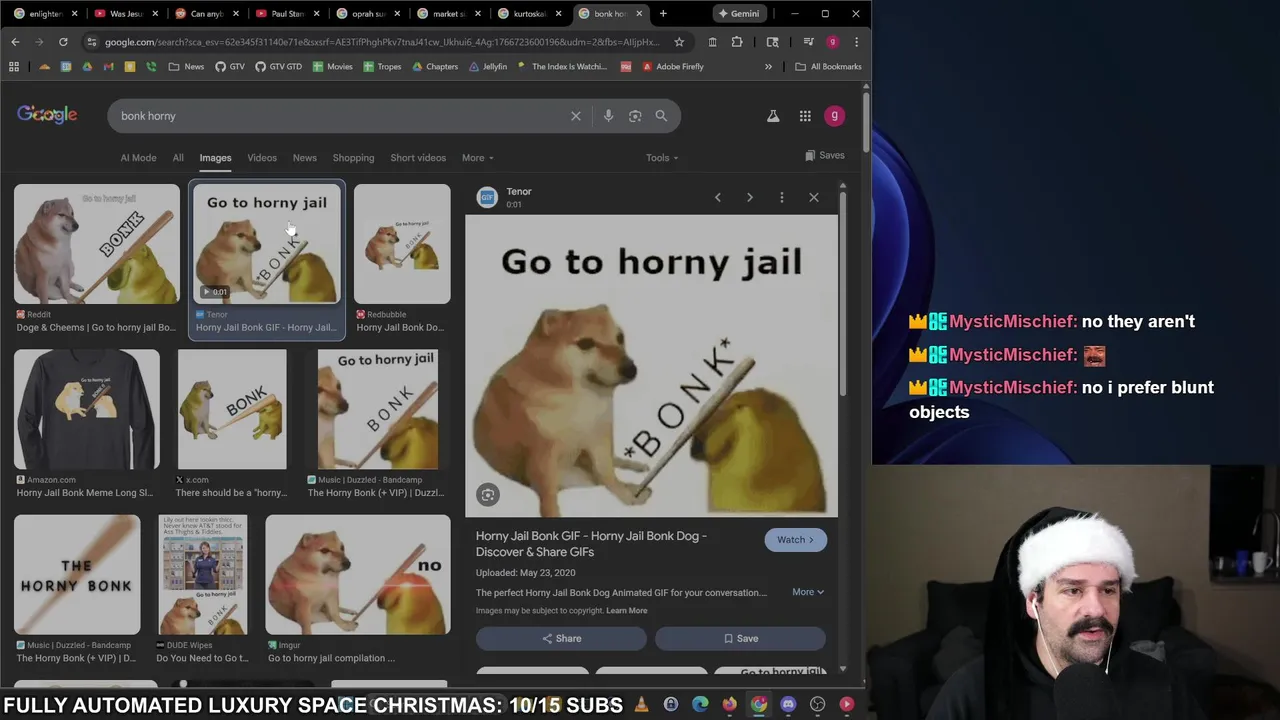Viewport: 1280px width, 720px height.
Task: Bookmark this page with the star icon
Action: point(679,42)
